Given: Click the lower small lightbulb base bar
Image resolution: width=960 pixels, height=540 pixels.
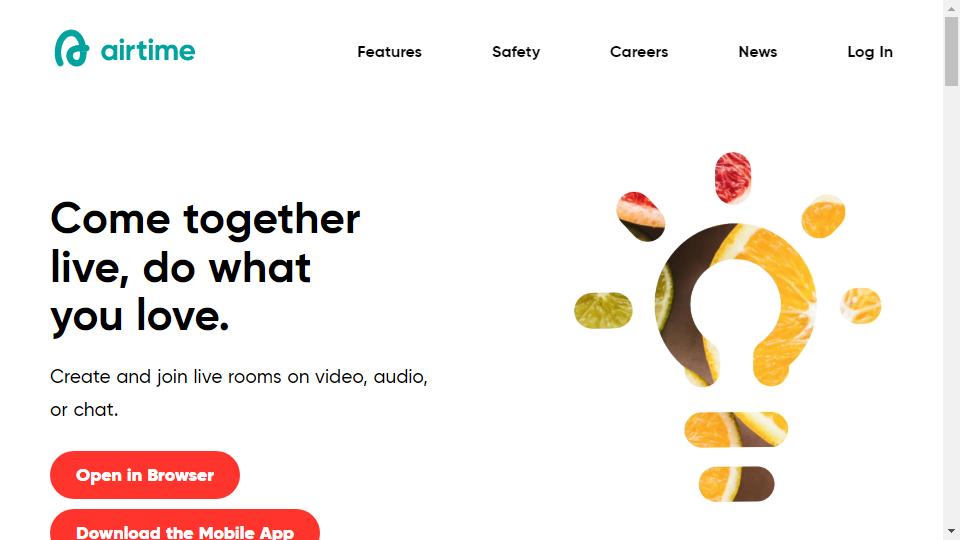Looking at the screenshot, I should coord(737,484).
